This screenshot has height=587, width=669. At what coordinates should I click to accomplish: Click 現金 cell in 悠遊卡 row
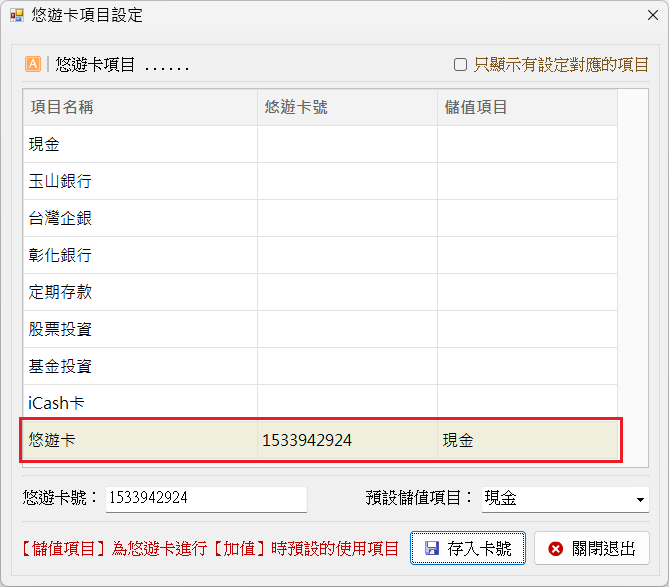coord(527,440)
